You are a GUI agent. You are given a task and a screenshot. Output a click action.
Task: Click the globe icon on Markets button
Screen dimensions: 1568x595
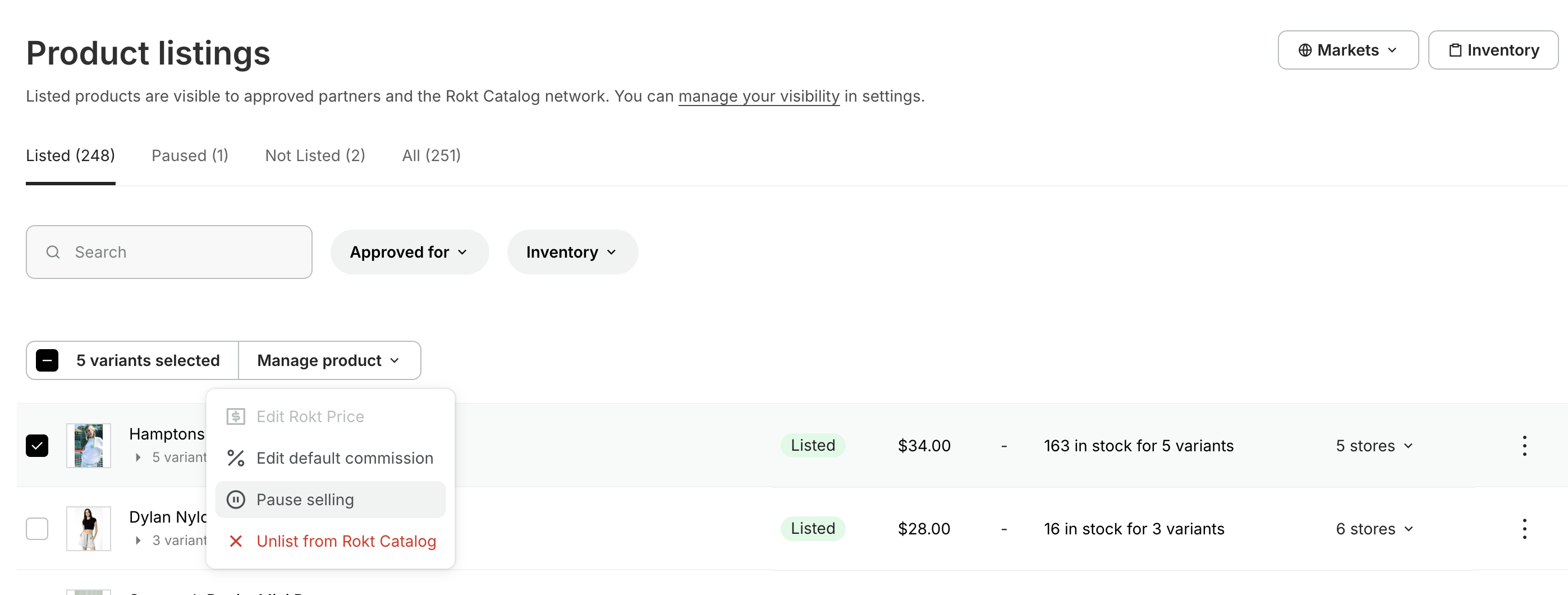click(1304, 50)
